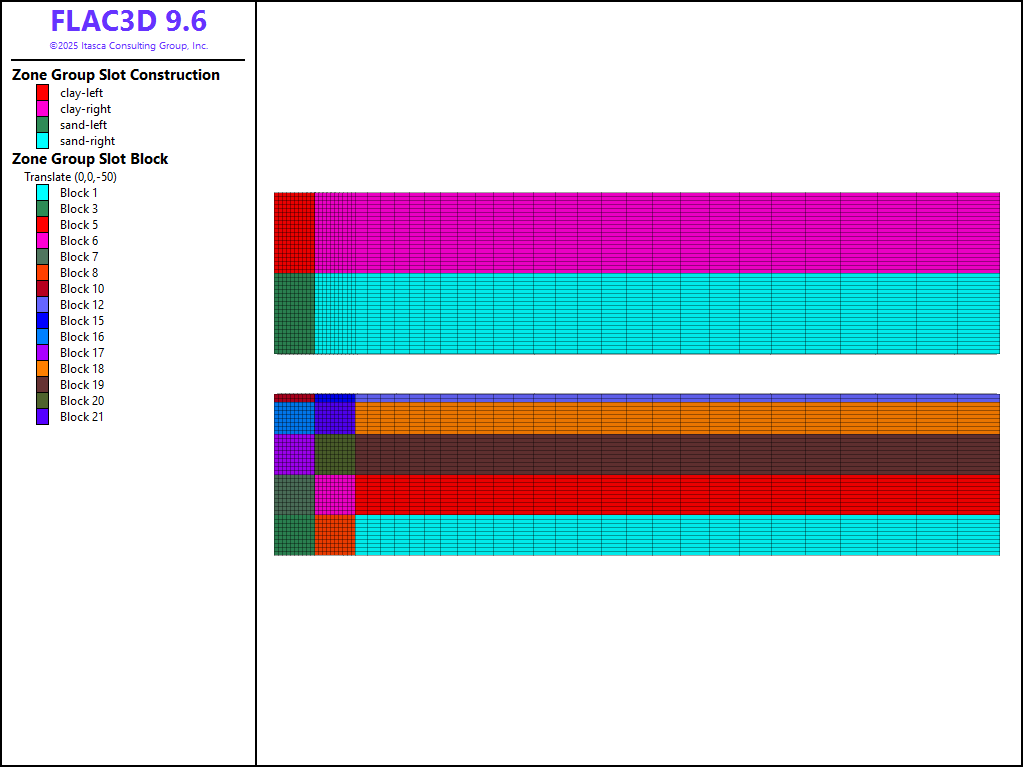Click the magenta clay-right region in upper mesh

click(x=650, y=232)
